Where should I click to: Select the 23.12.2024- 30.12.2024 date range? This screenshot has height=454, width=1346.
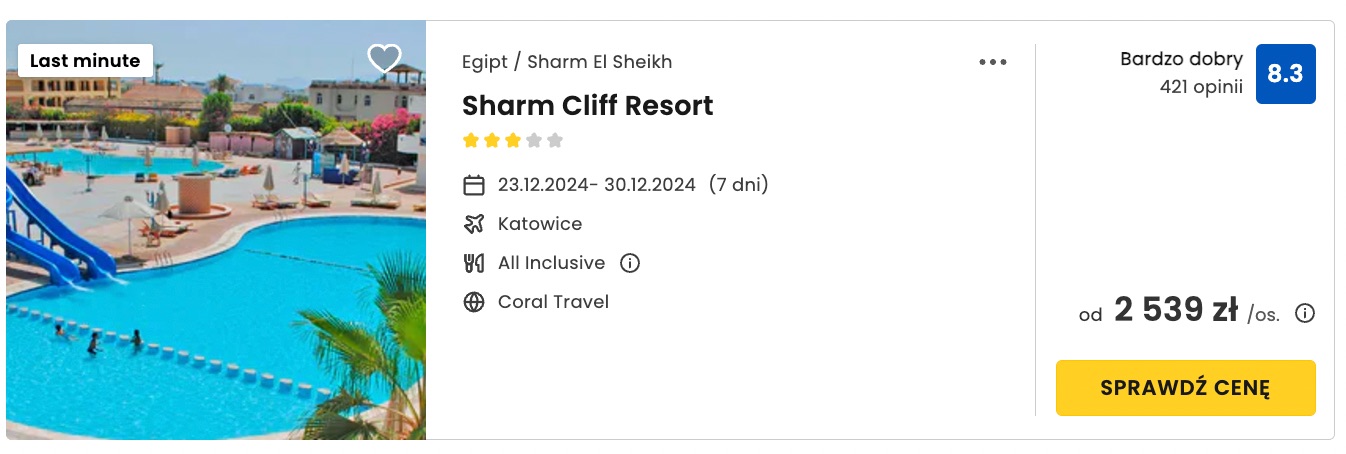[x=597, y=185]
